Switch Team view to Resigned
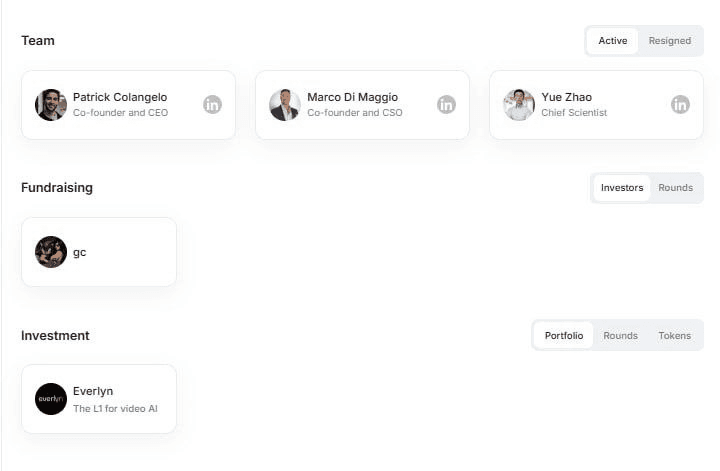720x471 pixels. (669, 41)
